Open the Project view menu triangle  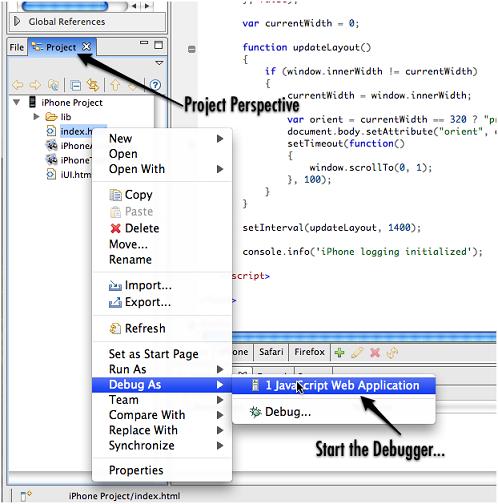click(159, 63)
